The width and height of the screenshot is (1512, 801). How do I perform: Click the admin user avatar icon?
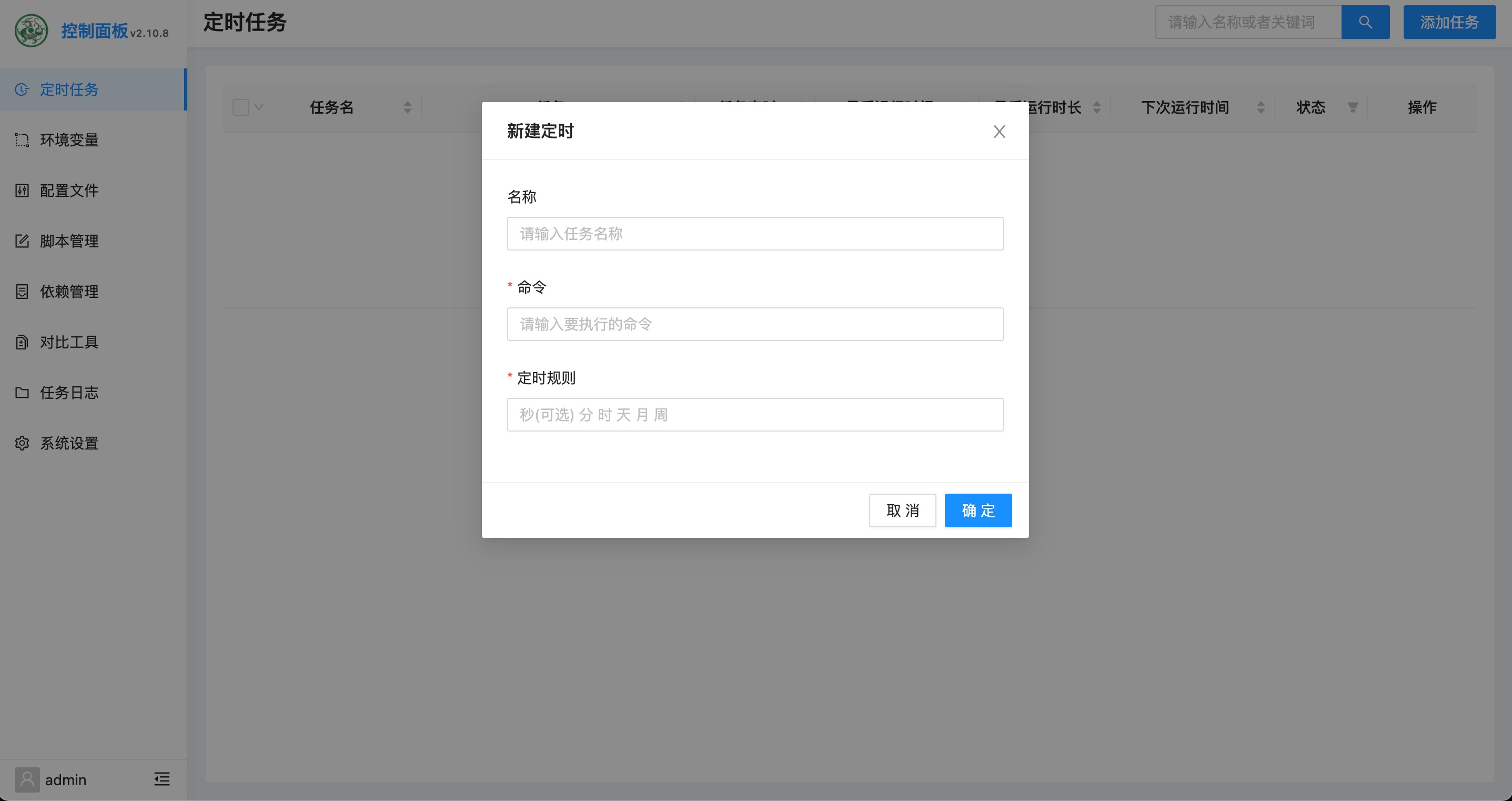(x=27, y=779)
